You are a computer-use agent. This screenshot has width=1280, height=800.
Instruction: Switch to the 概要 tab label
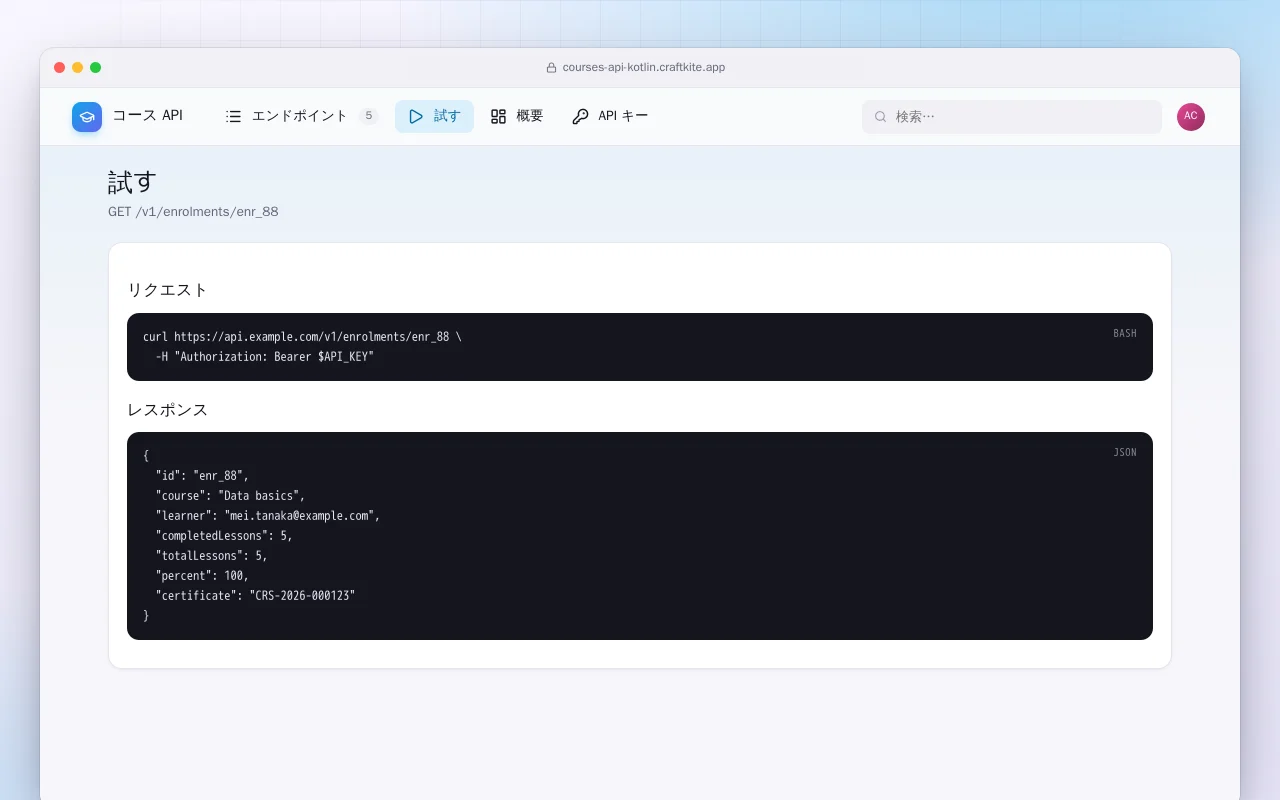530,116
